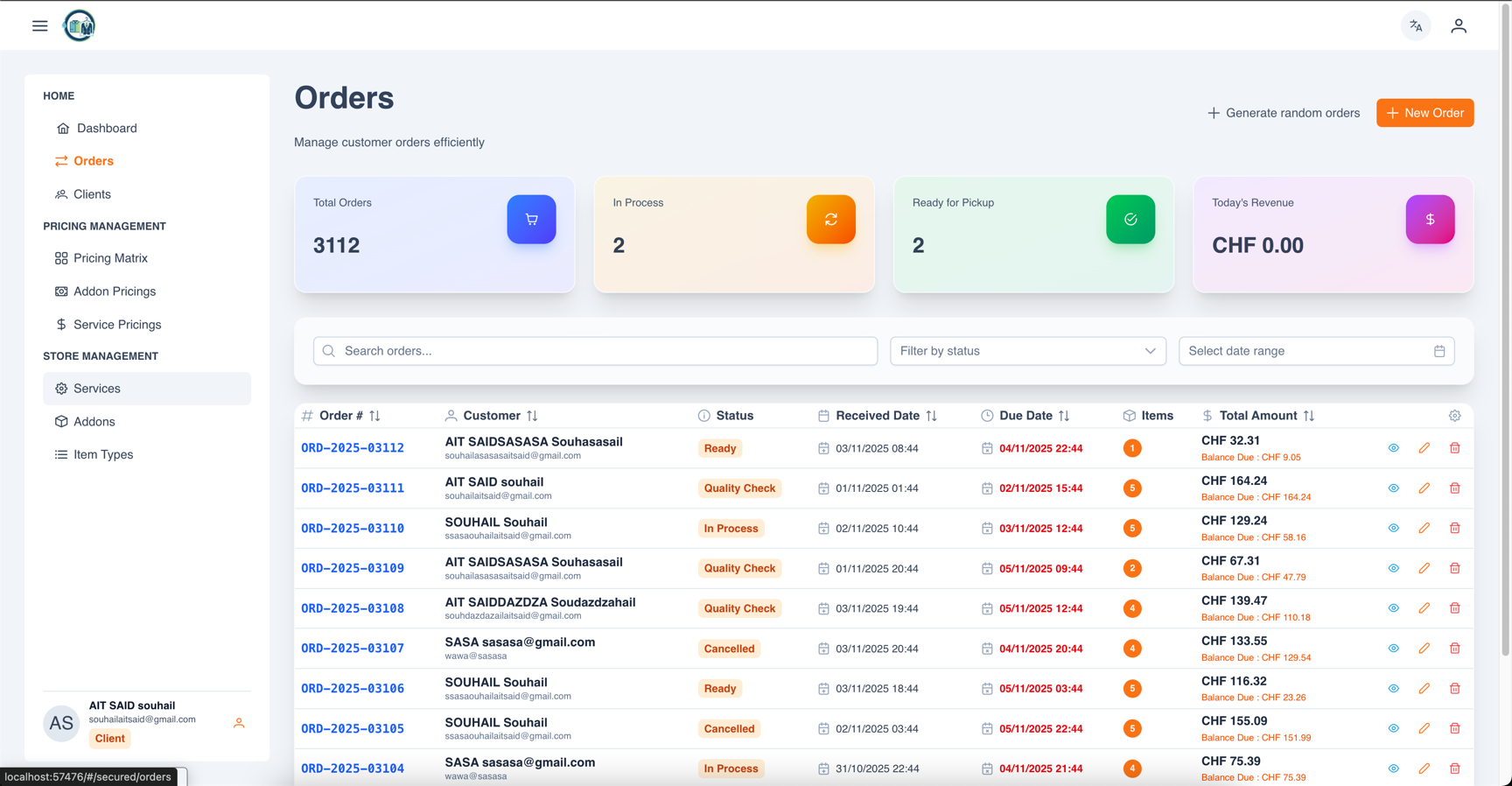Screen dimensions: 1512x786
Task: Open the hamburger menu icon
Action: pos(39,25)
